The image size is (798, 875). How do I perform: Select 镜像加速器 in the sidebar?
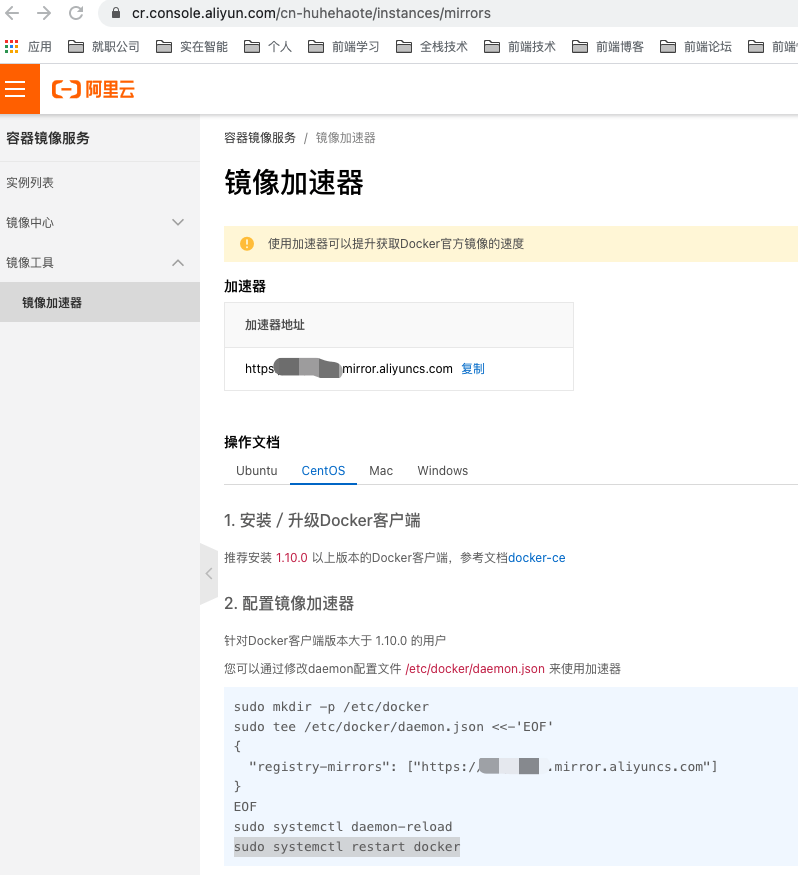[x=99, y=302]
